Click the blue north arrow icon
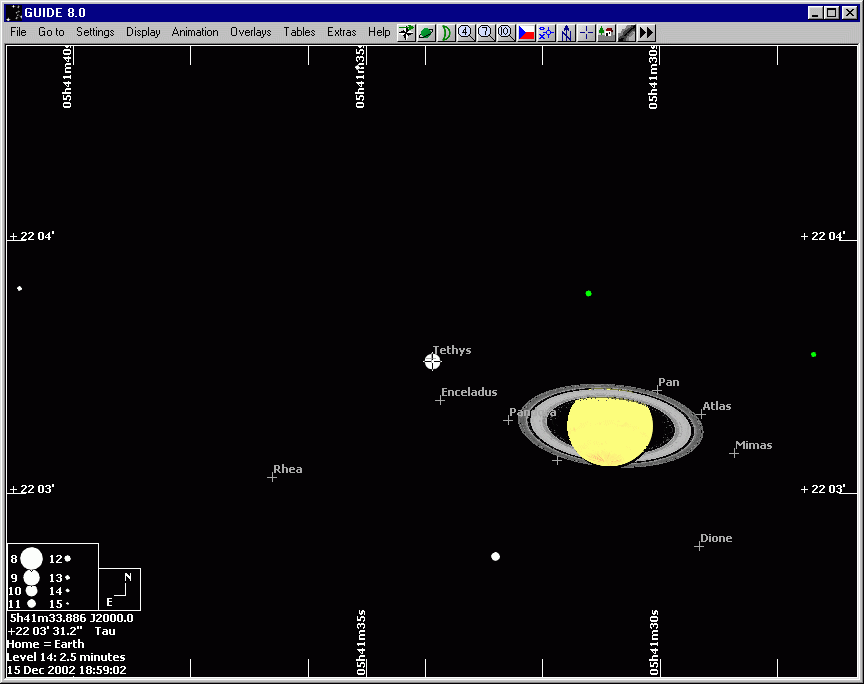The image size is (864, 684). point(566,32)
